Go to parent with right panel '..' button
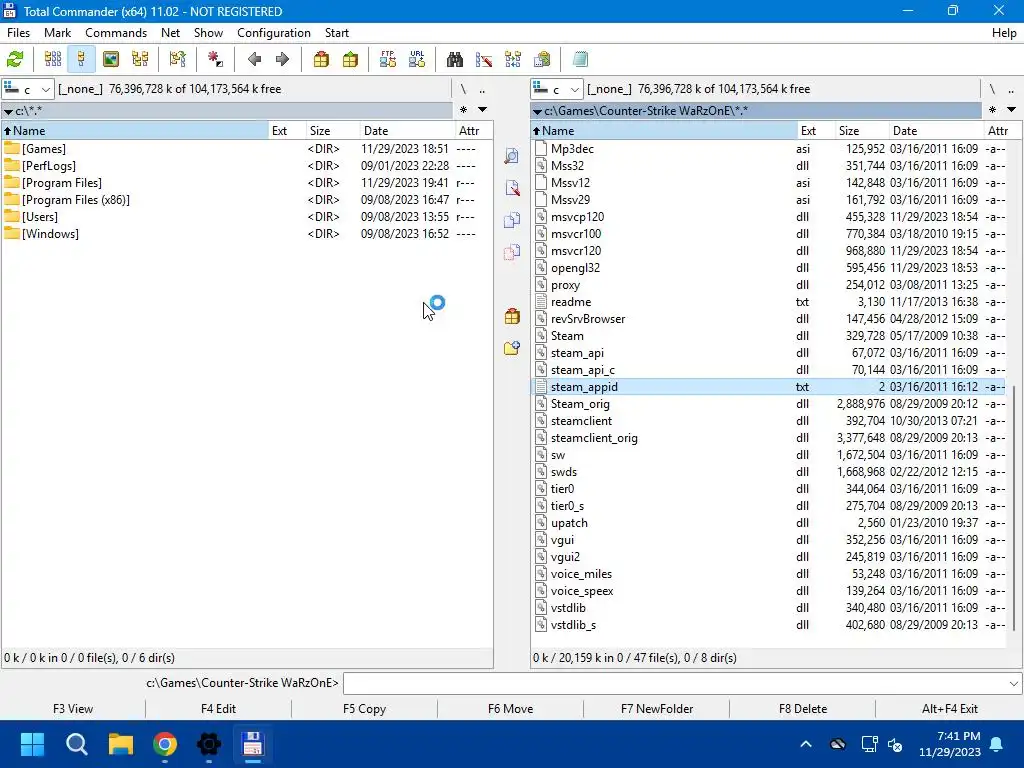Image resolution: width=1024 pixels, height=768 pixels. coord(1011,89)
